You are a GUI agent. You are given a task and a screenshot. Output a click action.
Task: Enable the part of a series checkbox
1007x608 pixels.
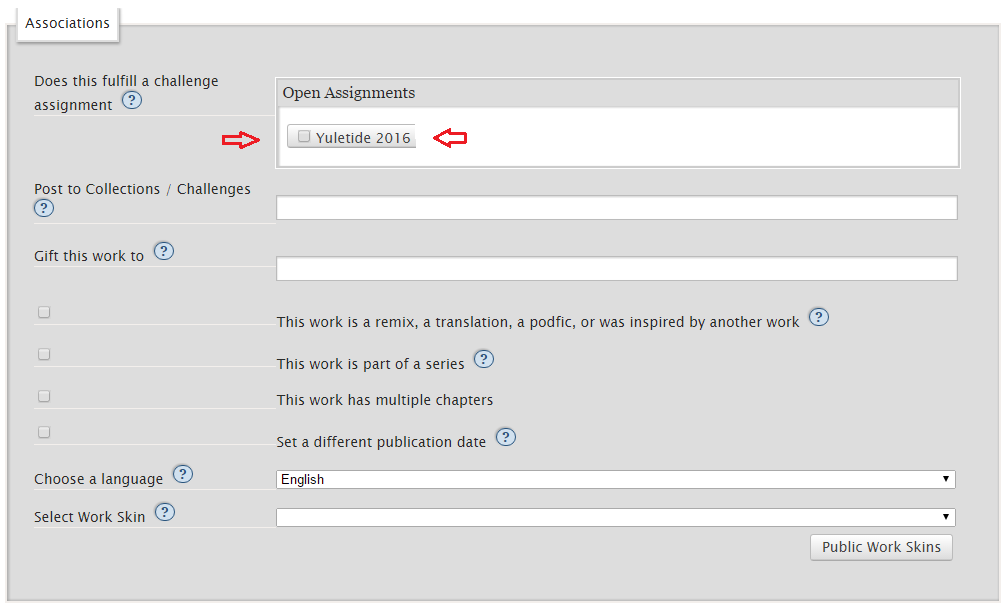44,354
